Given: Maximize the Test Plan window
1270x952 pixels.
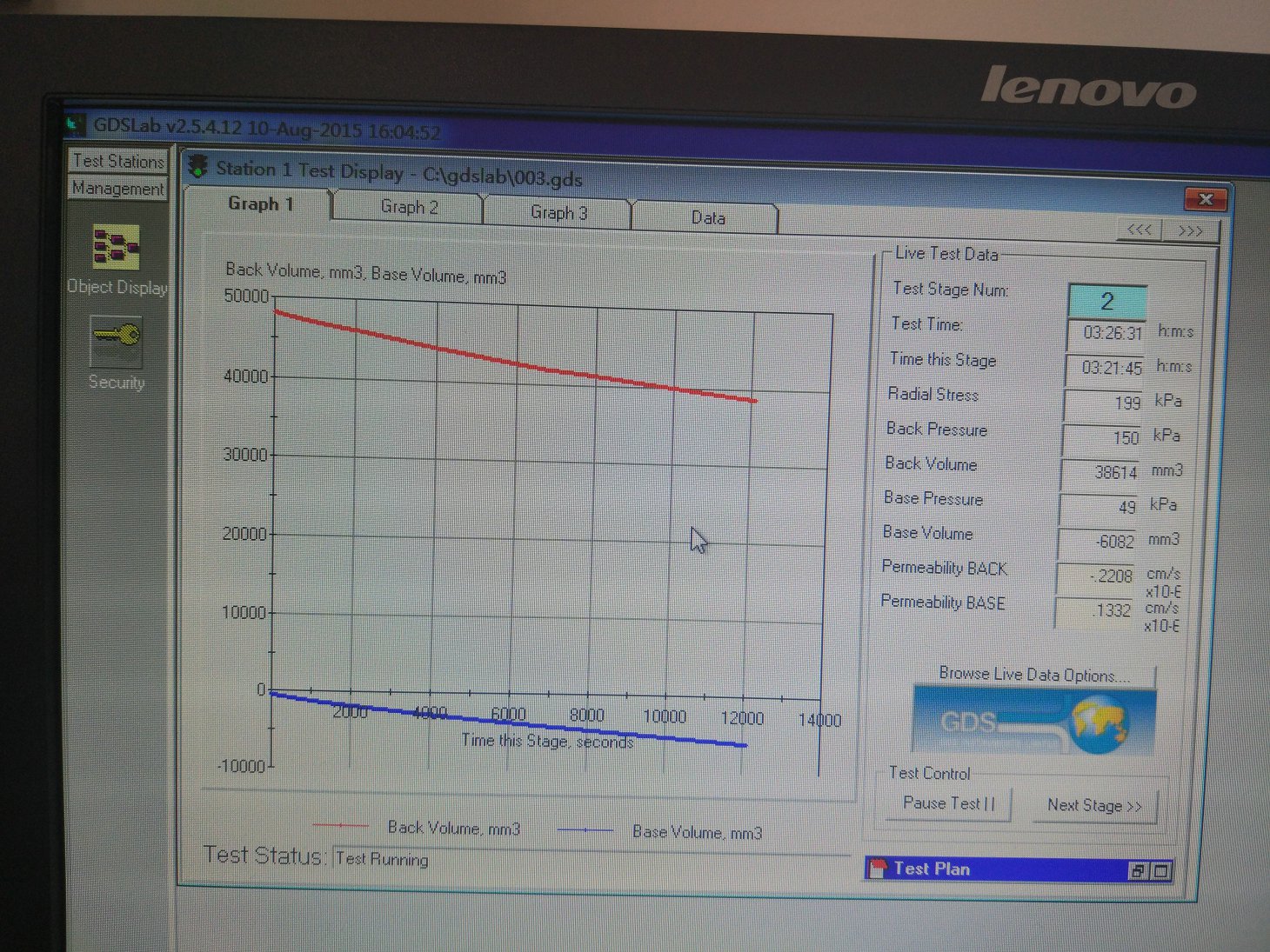Looking at the screenshot, I should click(1161, 871).
